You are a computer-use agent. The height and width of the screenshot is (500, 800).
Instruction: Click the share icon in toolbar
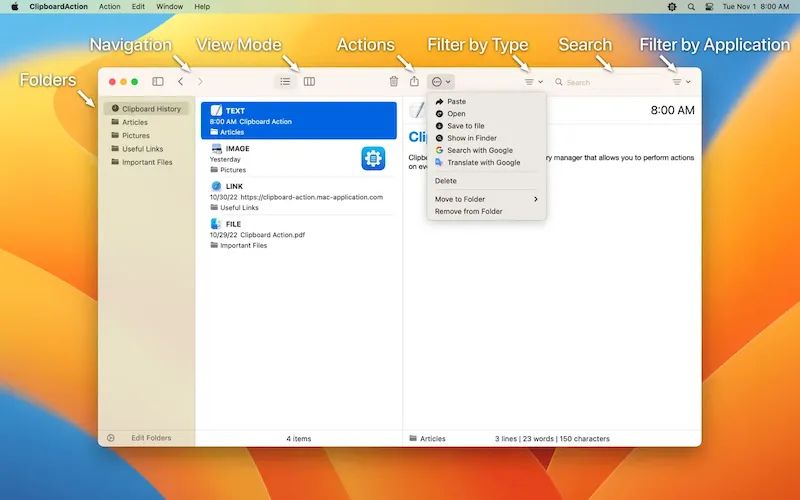tap(414, 81)
